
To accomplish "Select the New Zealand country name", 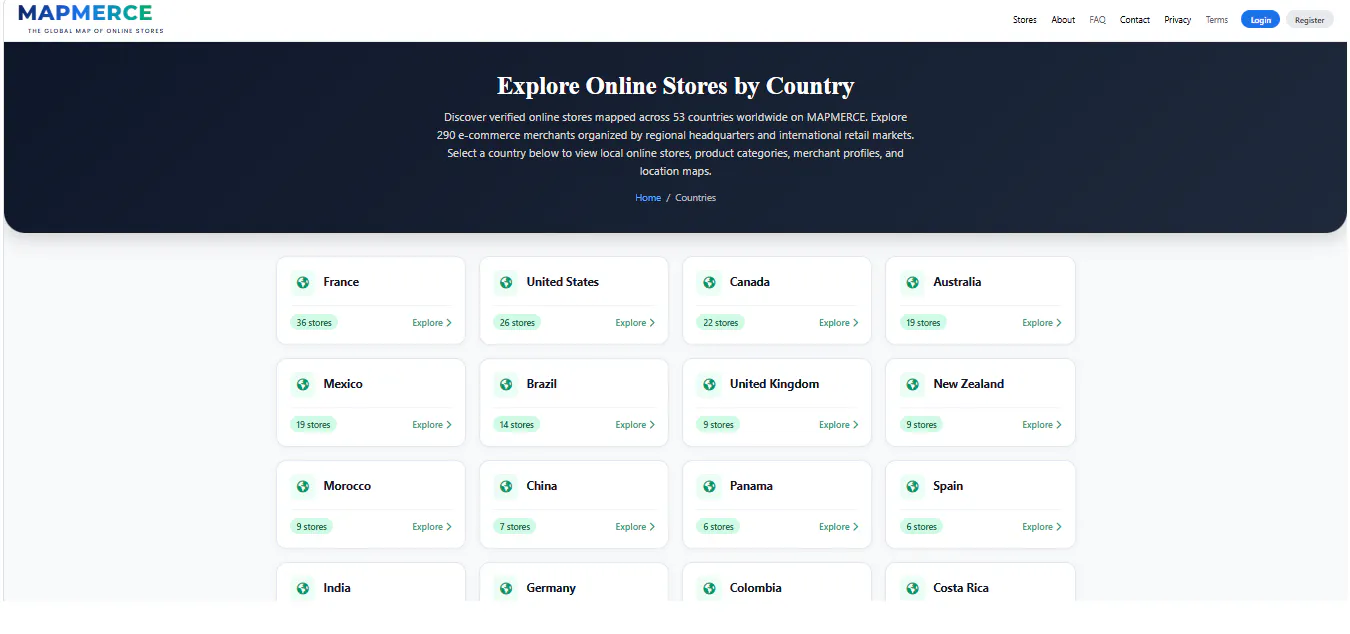I will 968,384.
